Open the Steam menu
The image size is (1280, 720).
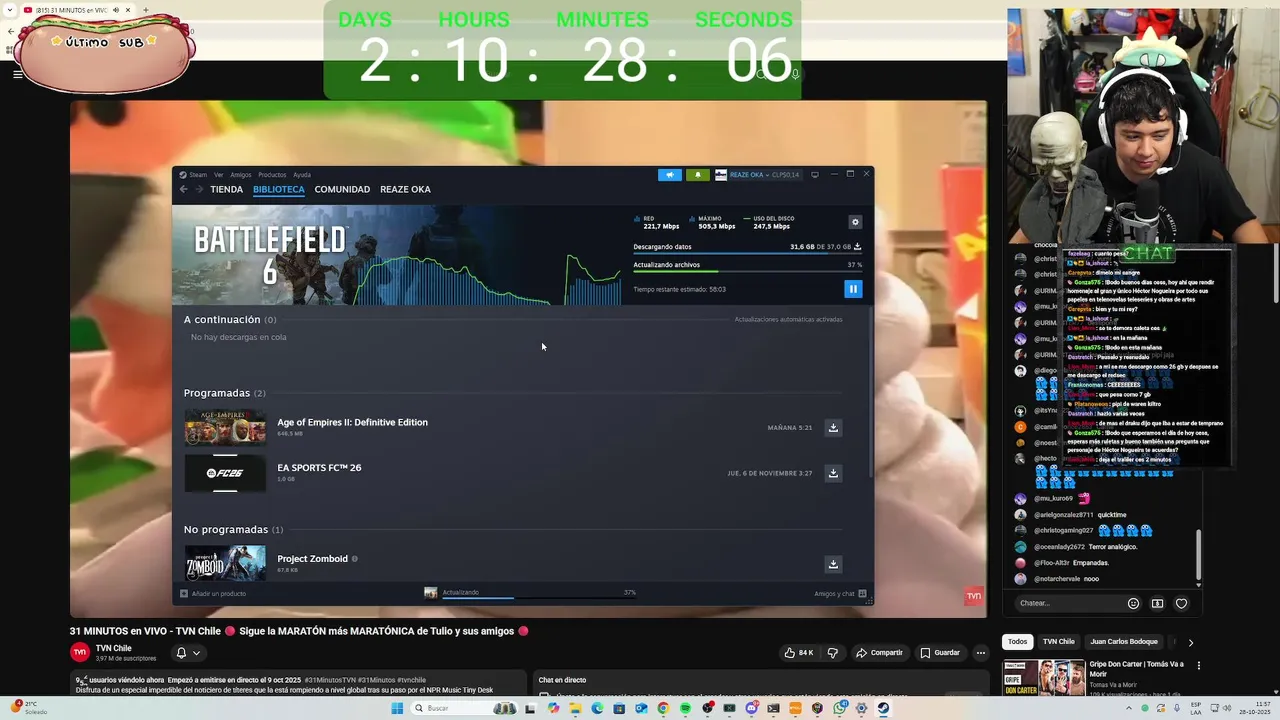click(x=194, y=175)
